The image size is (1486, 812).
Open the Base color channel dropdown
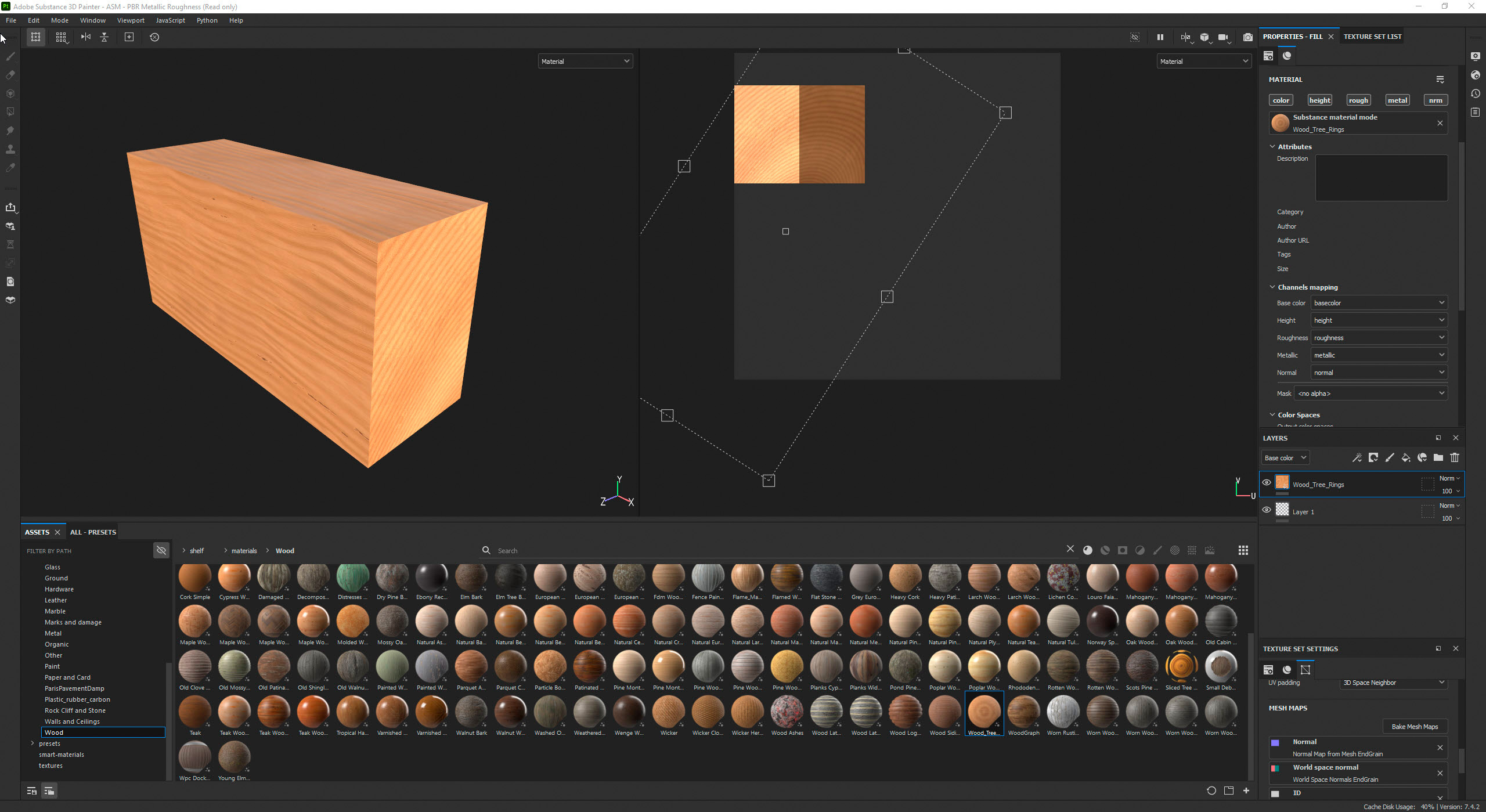tap(1379, 302)
